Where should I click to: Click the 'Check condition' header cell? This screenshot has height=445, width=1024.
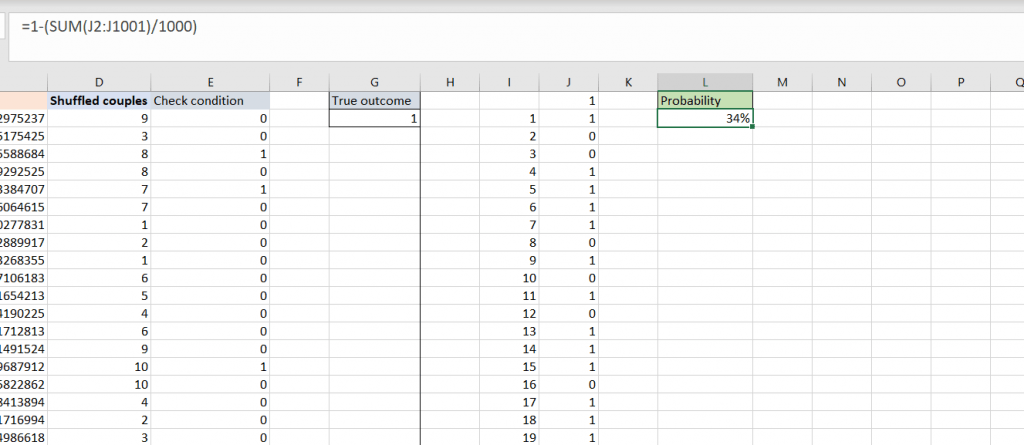[210, 100]
